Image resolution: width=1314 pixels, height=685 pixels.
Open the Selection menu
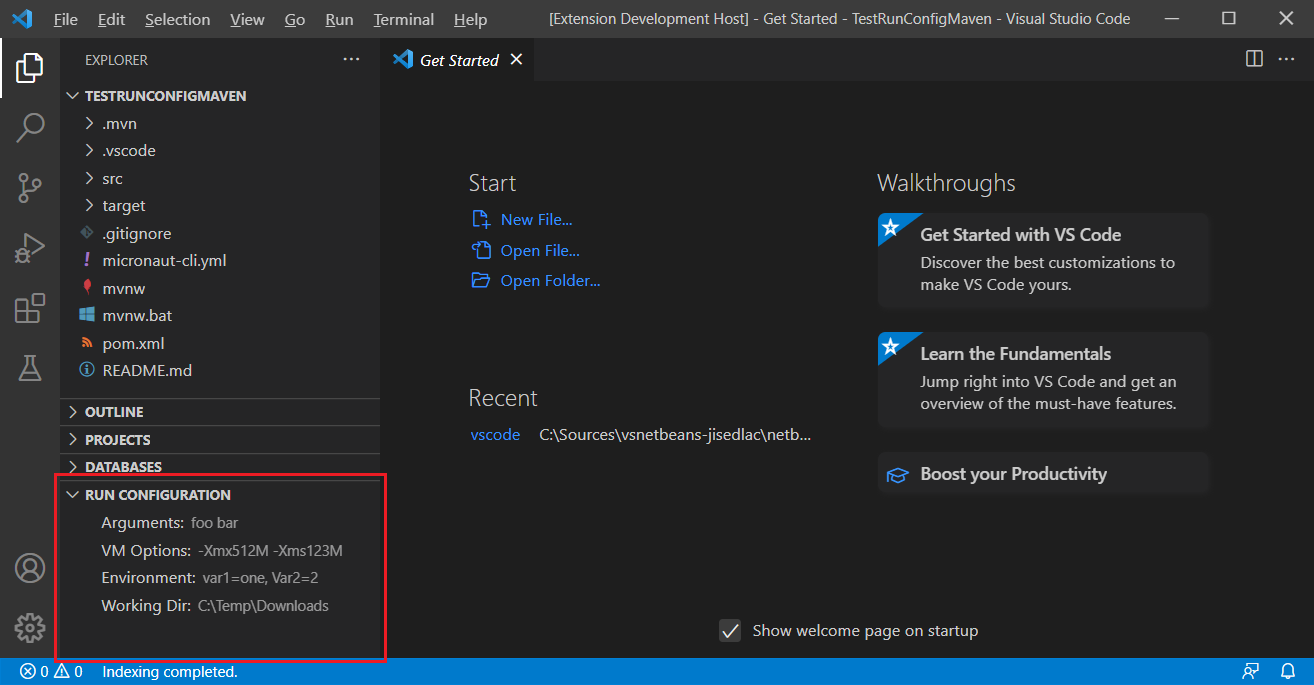pyautogui.click(x=177, y=19)
